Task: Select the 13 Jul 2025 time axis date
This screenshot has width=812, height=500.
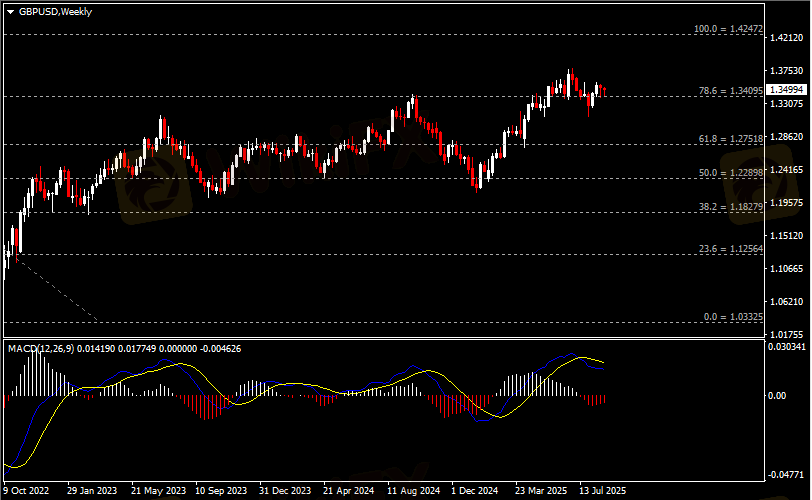Action: coord(602,491)
